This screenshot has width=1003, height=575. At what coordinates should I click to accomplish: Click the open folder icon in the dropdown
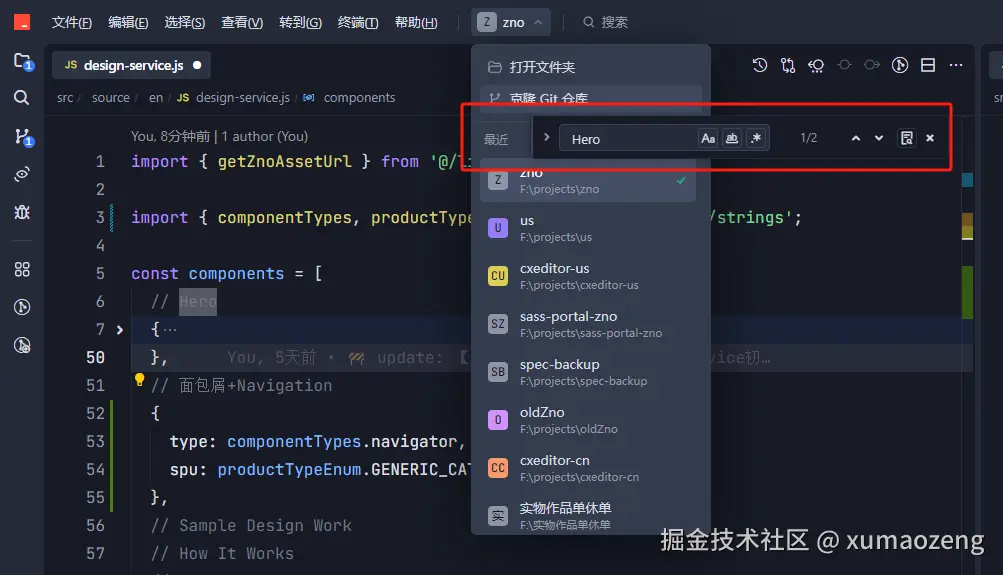click(x=494, y=67)
